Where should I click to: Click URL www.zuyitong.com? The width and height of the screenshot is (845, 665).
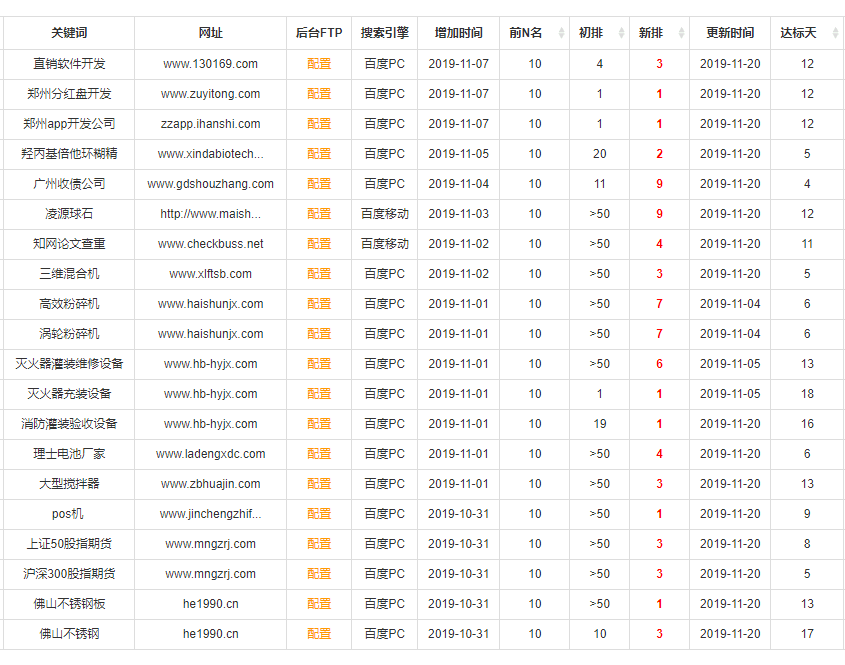coord(210,94)
